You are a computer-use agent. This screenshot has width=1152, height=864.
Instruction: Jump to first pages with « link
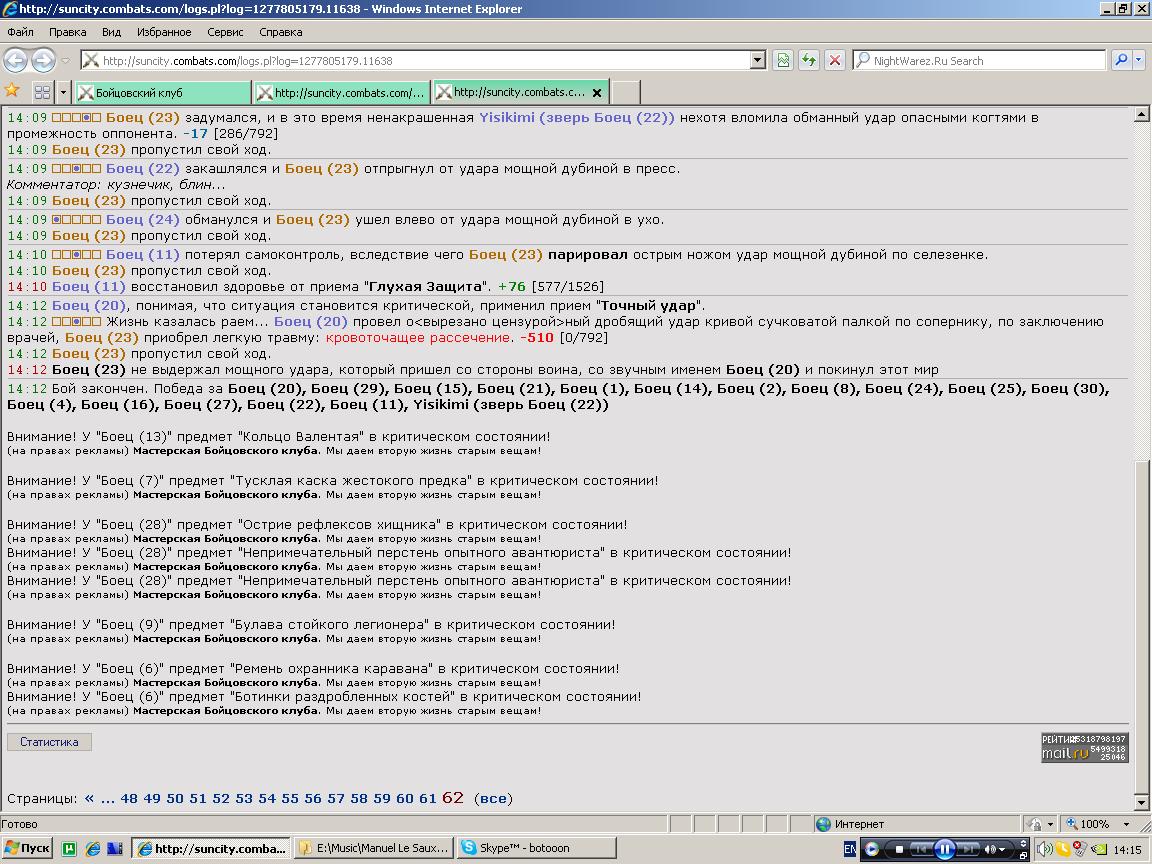pyautogui.click(x=89, y=798)
